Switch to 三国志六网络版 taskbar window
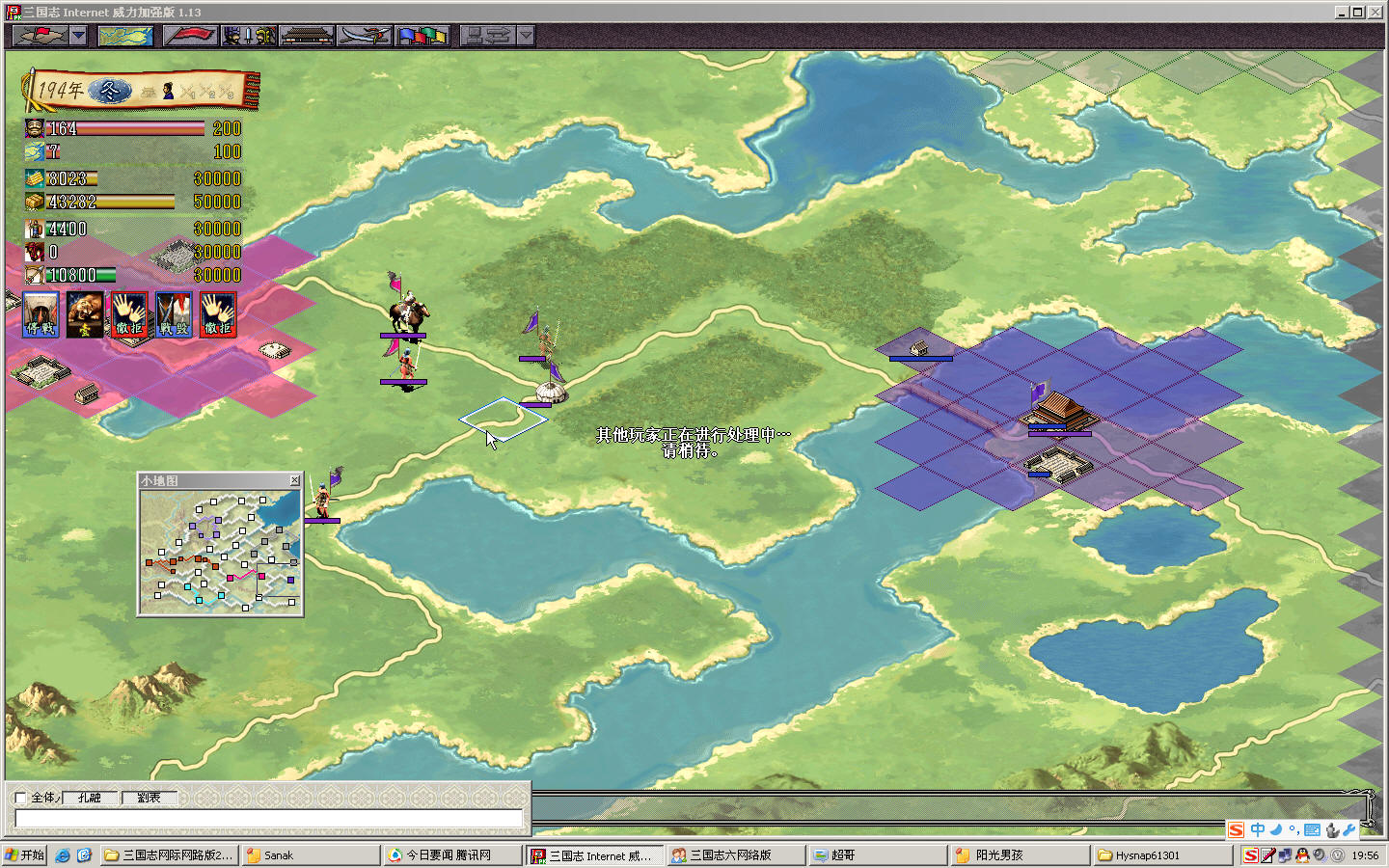 (735, 855)
